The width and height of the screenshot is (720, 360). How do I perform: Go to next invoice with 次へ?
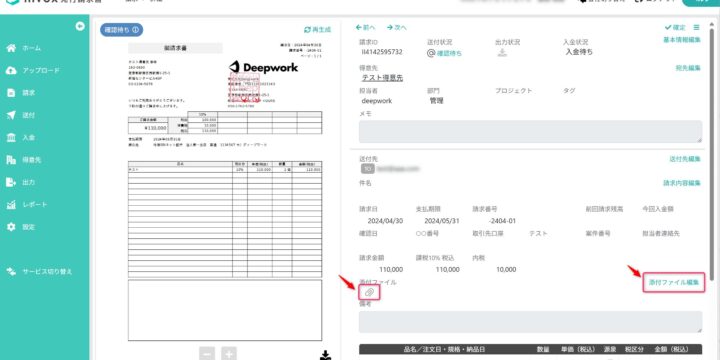point(397,28)
